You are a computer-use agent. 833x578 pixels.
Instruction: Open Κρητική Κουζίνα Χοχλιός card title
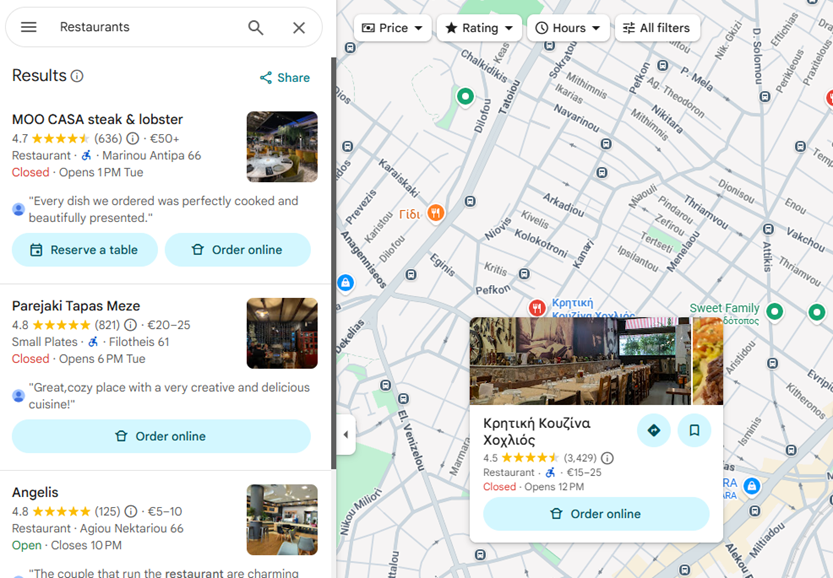pyautogui.click(x=537, y=431)
